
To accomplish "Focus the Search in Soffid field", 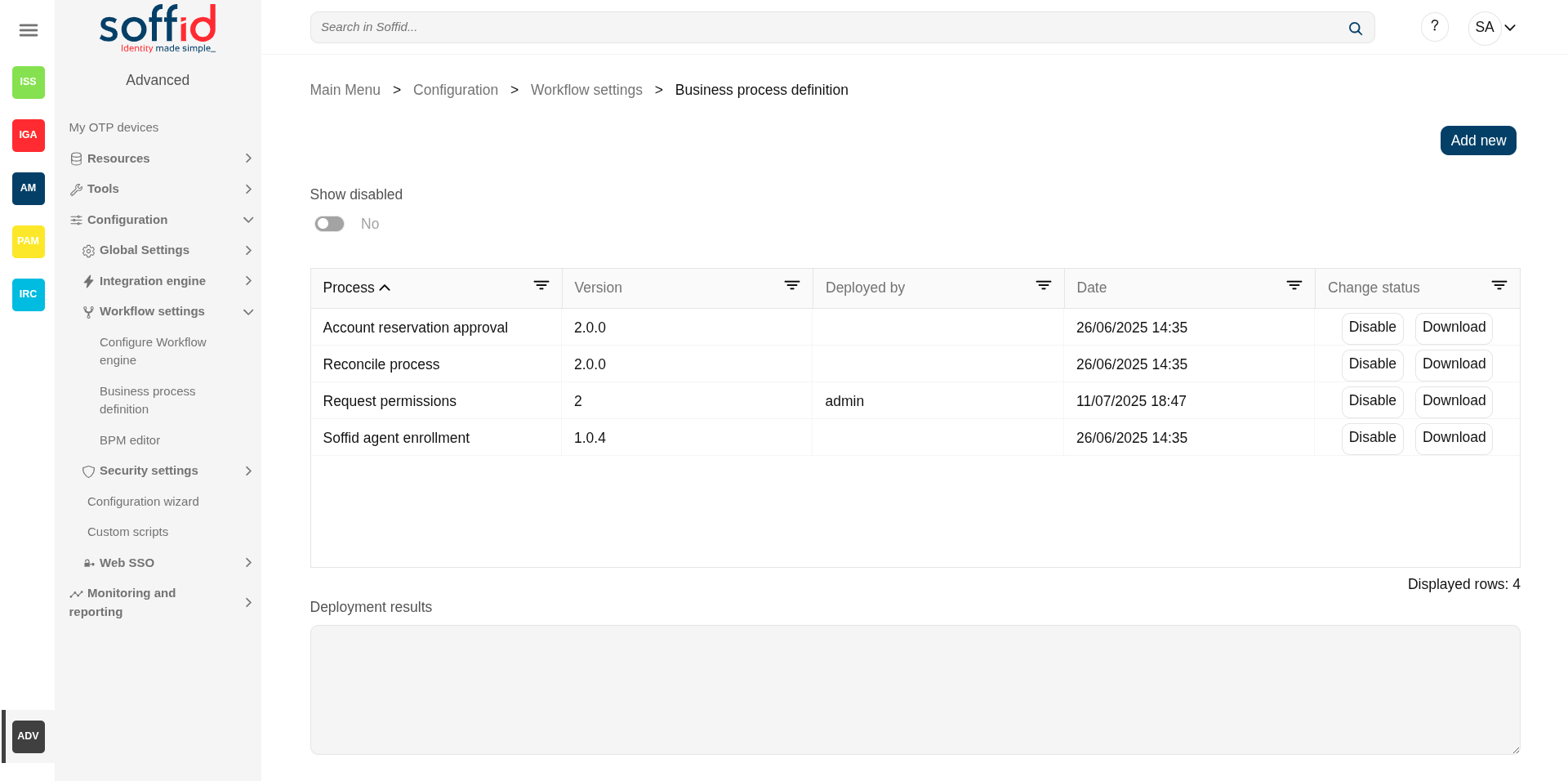I will (842, 28).
